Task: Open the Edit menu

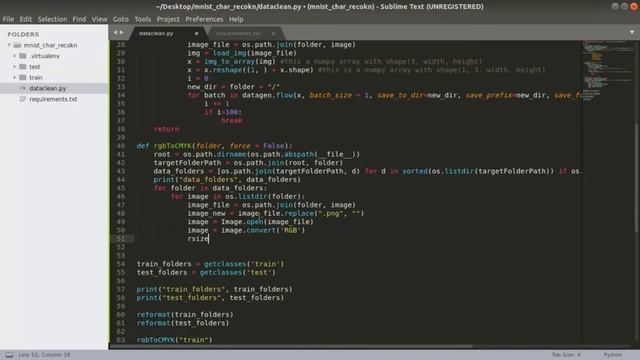Action: tap(26, 19)
